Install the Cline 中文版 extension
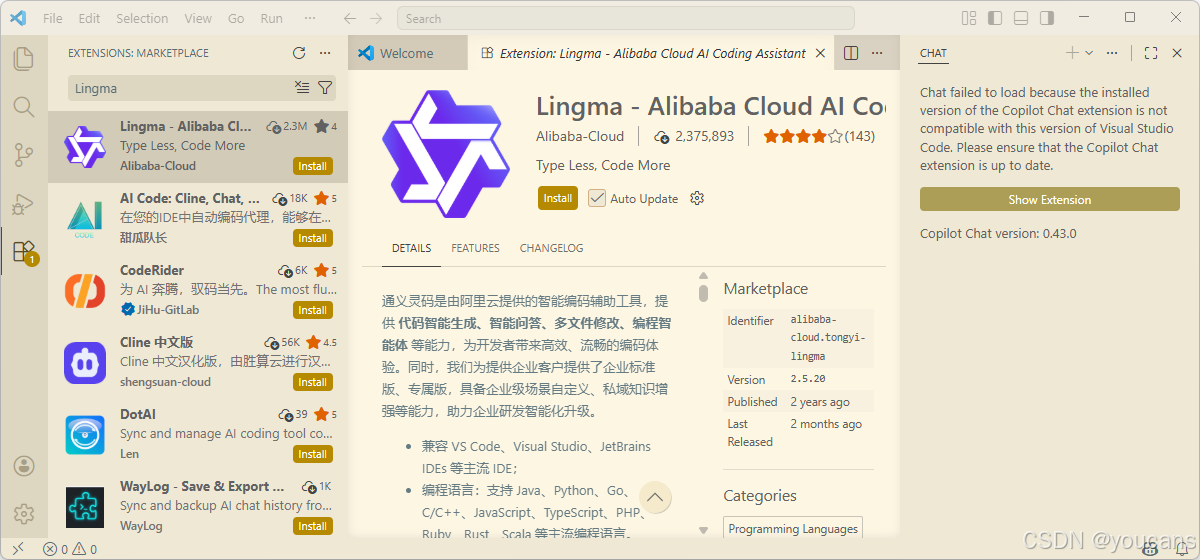Screen dimensions: 1200x560 [x=312, y=382]
